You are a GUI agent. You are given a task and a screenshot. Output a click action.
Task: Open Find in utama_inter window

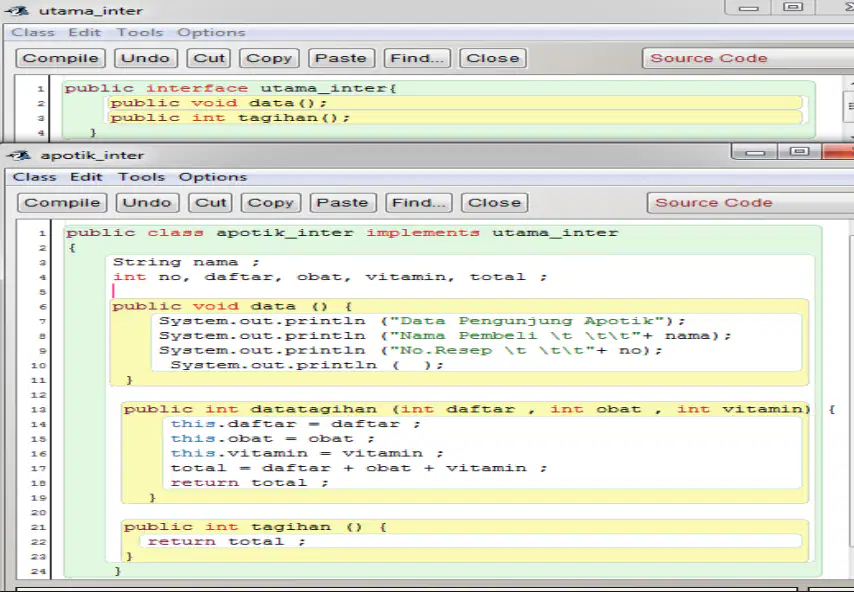417,58
